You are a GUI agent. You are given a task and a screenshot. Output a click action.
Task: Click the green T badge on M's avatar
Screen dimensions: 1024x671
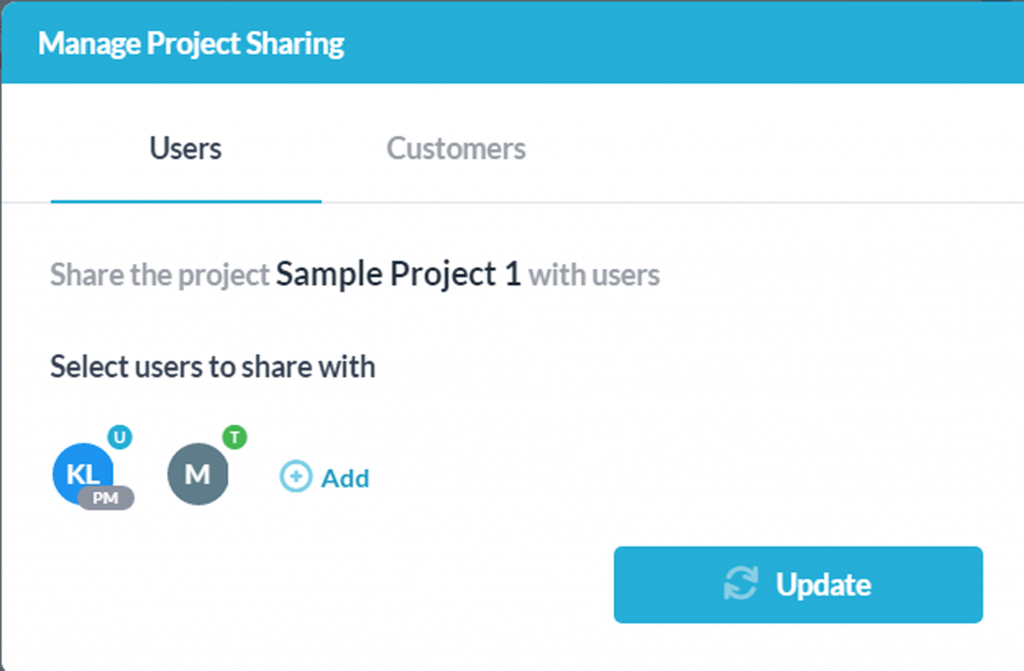235,437
